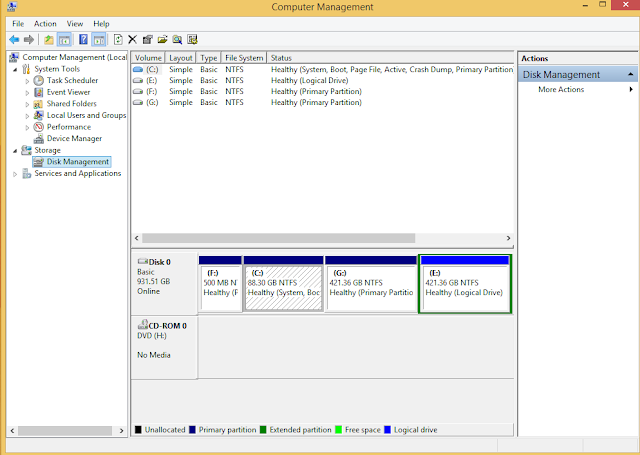640x455 pixels.
Task: Sort by the Layout column header
Action: click(180, 58)
